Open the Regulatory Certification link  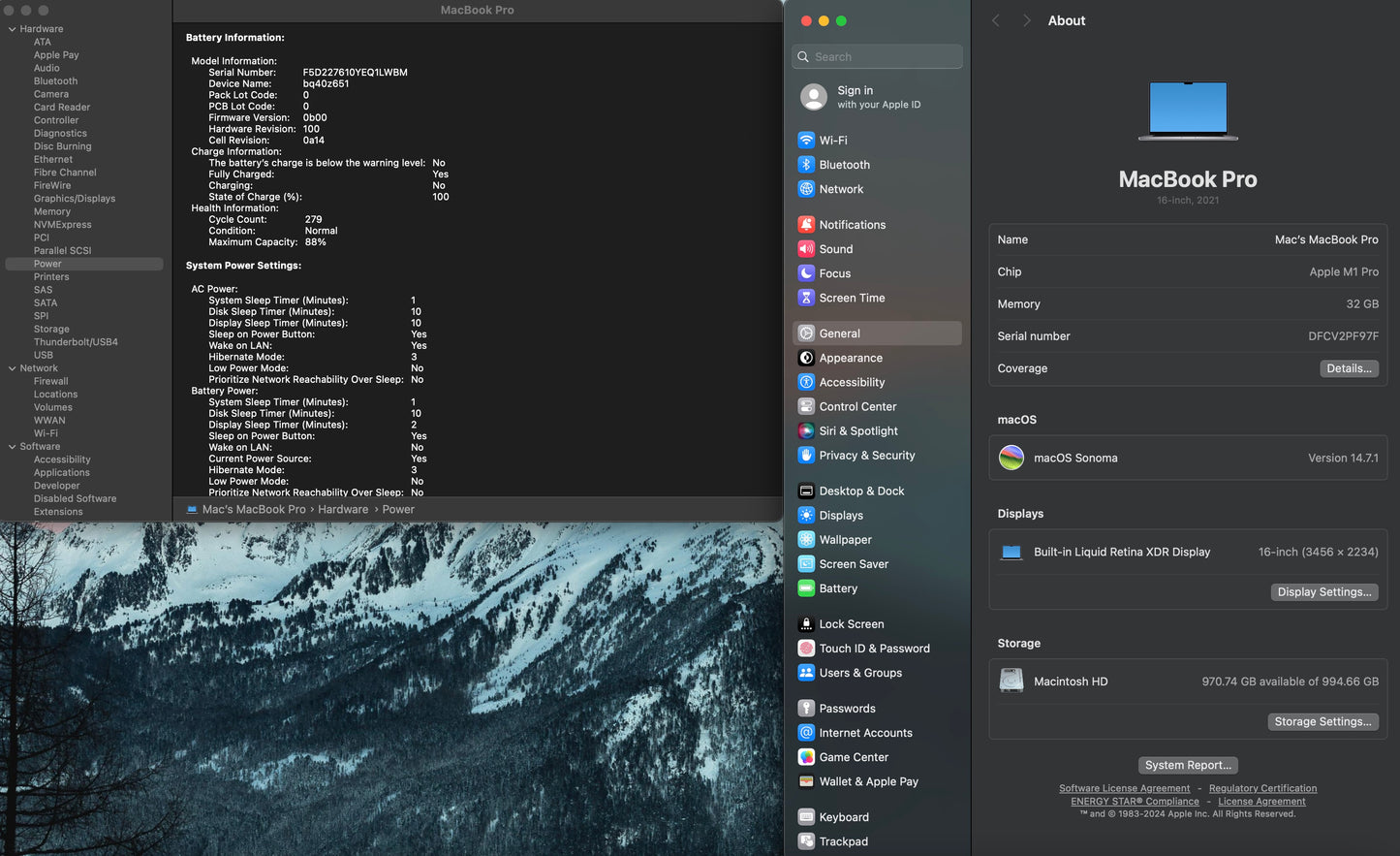(1262, 788)
